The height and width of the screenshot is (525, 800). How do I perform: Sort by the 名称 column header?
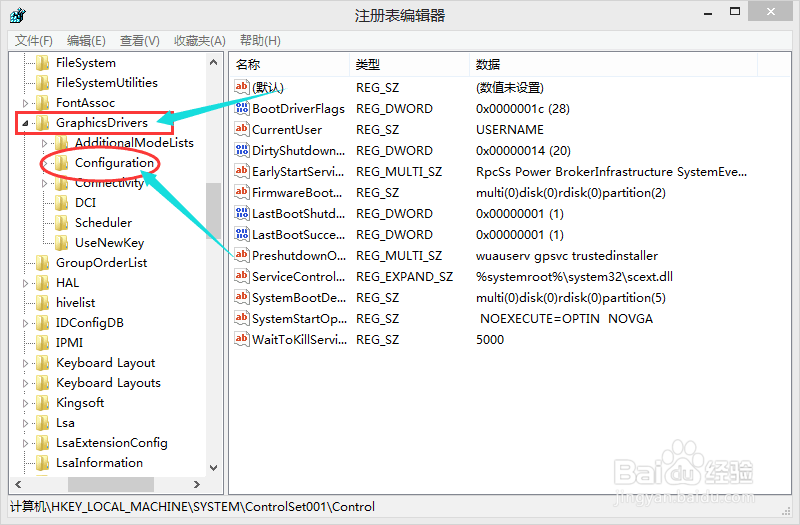[x=290, y=64]
